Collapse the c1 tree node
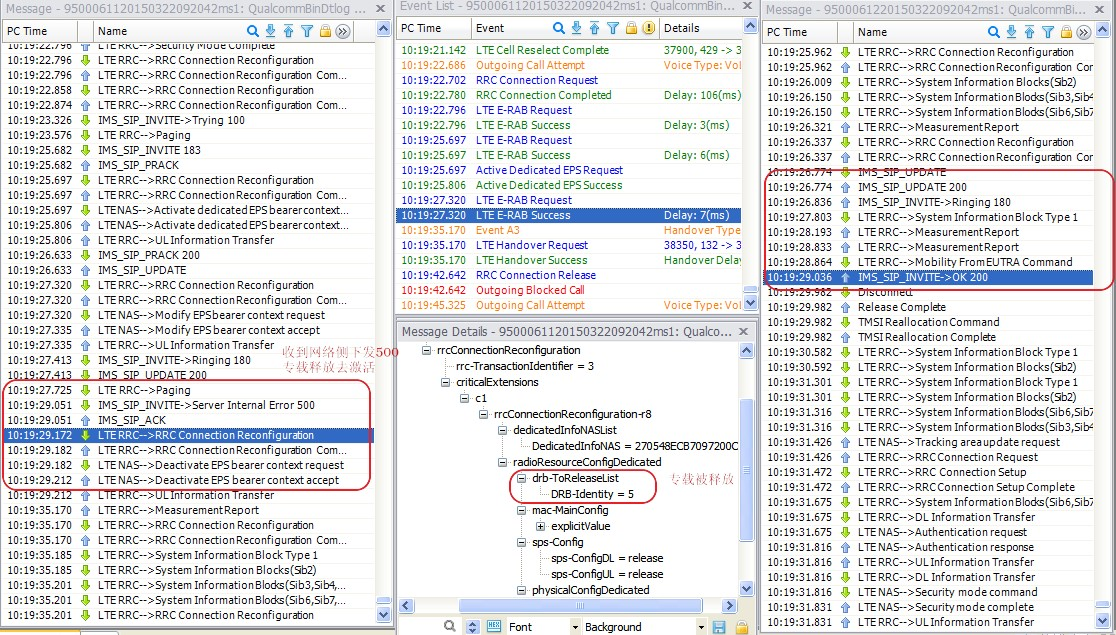The height and width of the screenshot is (635, 1116). (465, 398)
